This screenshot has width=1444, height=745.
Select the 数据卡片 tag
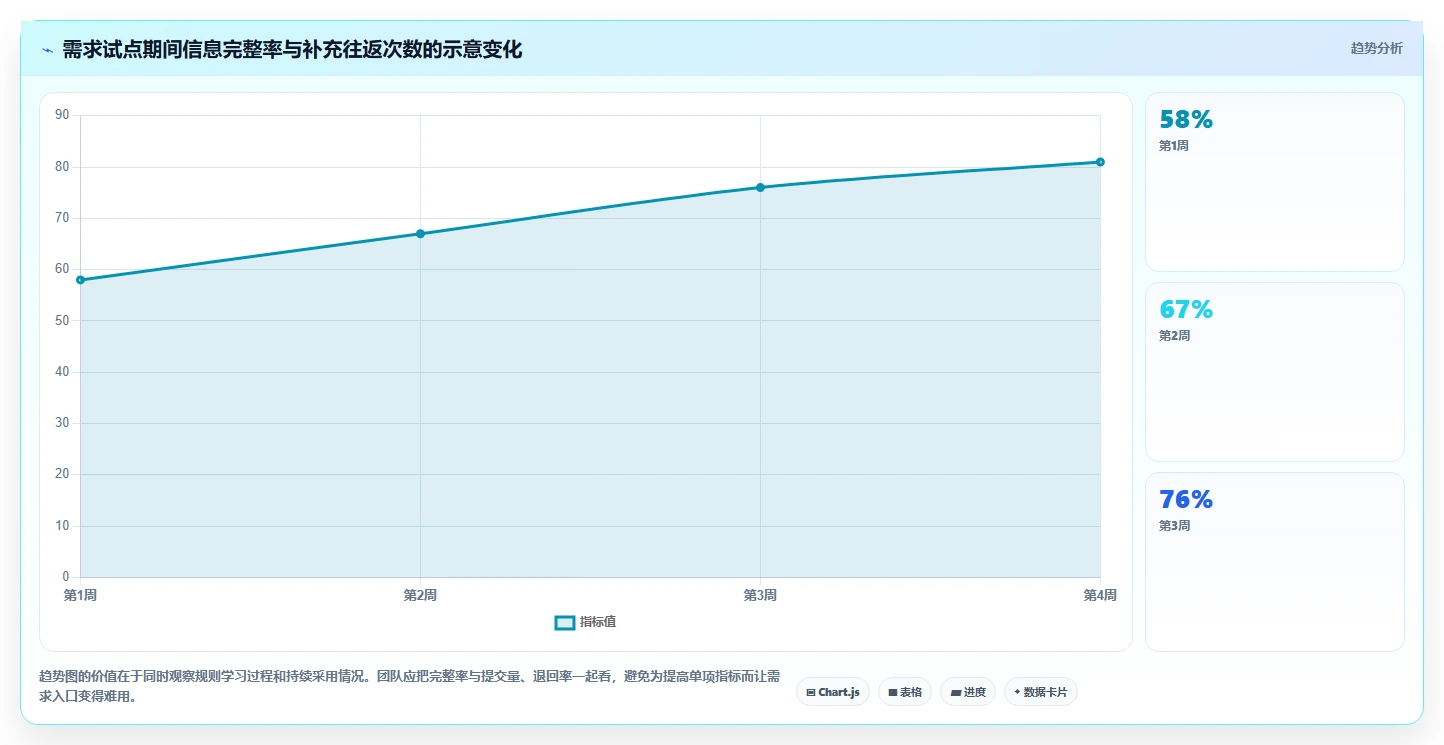click(x=1041, y=692)
